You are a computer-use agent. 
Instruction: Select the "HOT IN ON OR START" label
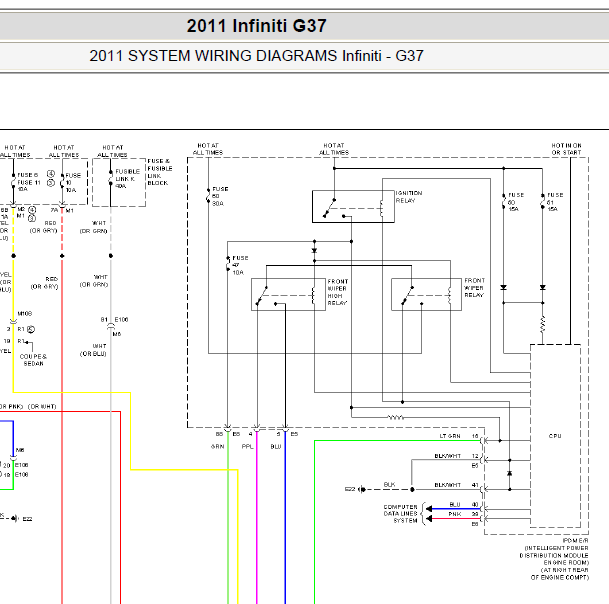(x=566, y=149)
